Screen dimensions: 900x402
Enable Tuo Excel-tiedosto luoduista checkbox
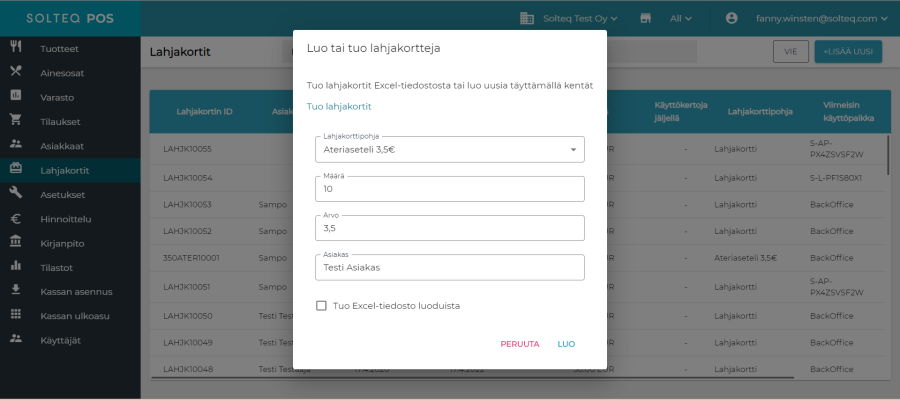pos(321,306)
